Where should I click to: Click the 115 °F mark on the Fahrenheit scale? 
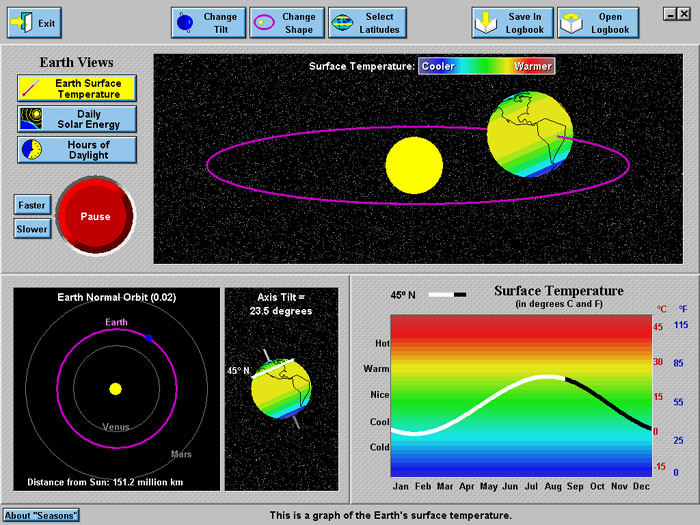[x=681, y=325]
